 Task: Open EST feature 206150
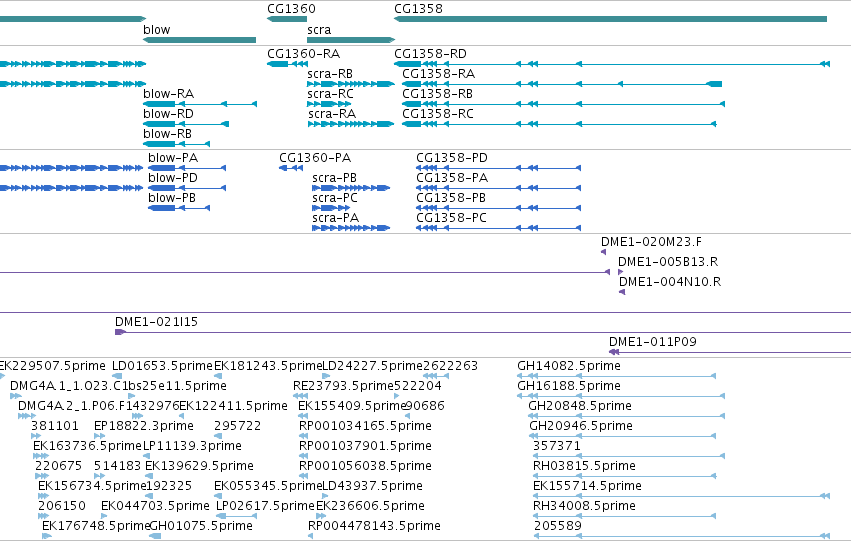[x=43, y=517]
